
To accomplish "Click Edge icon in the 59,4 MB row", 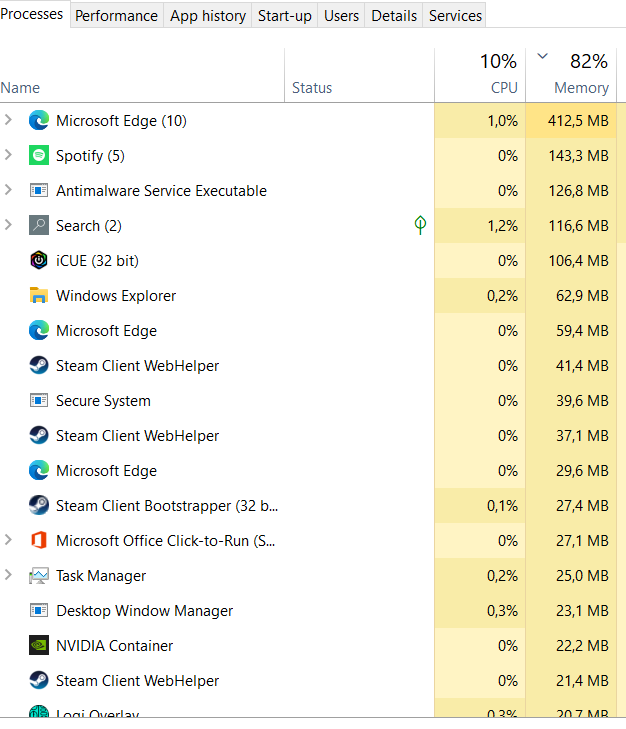I will tap(39, 331).
